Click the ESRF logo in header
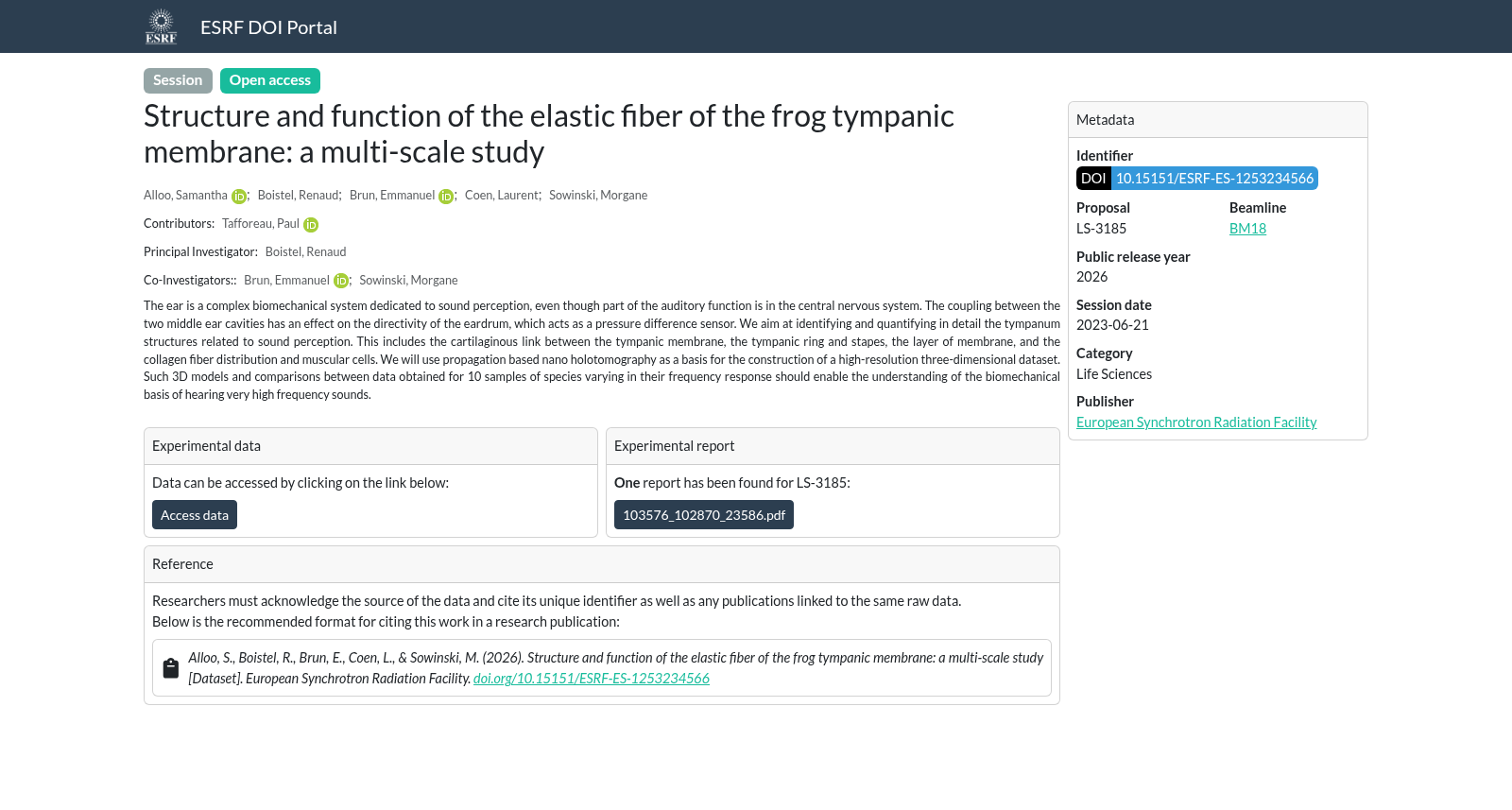 click(161, 26)
